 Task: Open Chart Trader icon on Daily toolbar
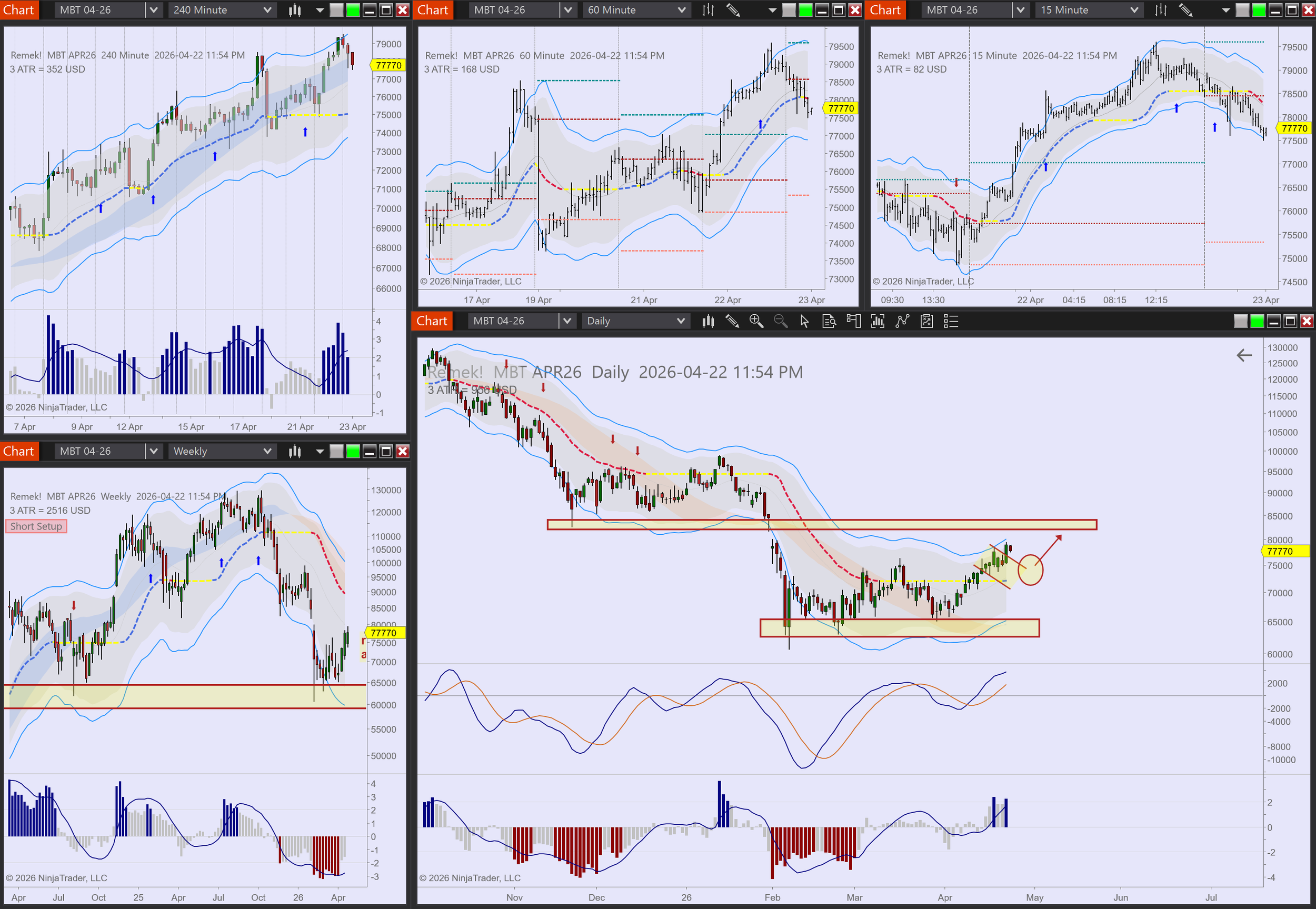click(x=854, y=321)
